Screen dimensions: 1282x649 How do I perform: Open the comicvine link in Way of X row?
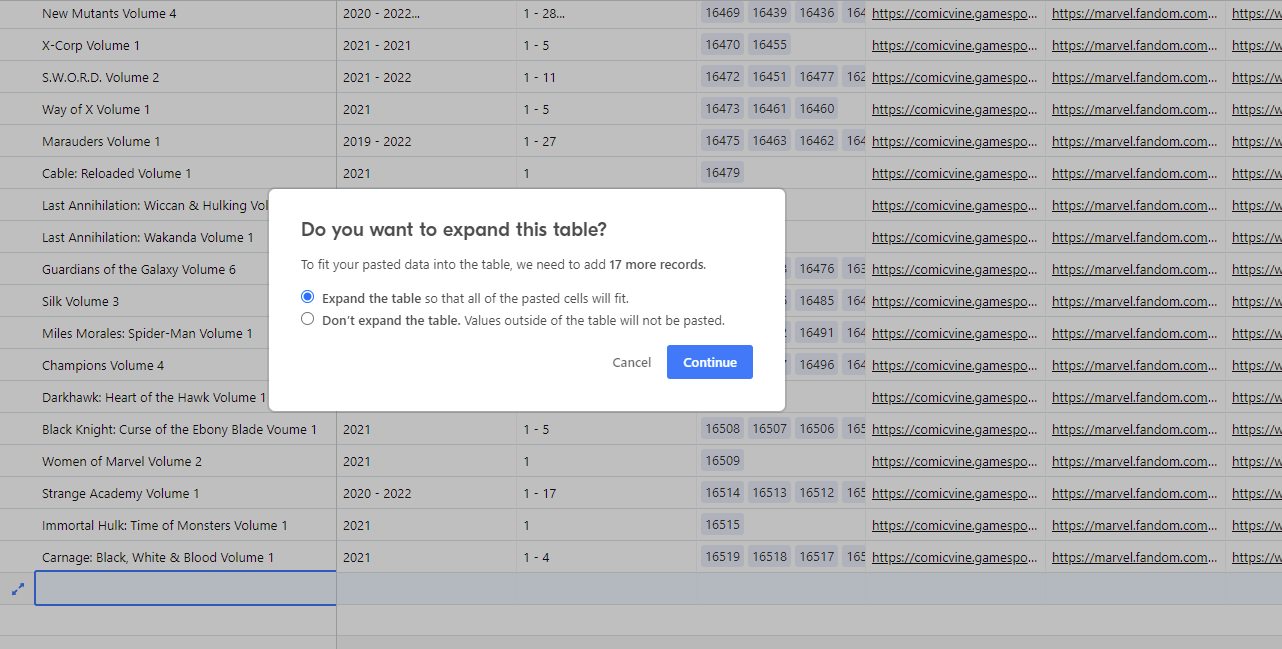[953, 108]
